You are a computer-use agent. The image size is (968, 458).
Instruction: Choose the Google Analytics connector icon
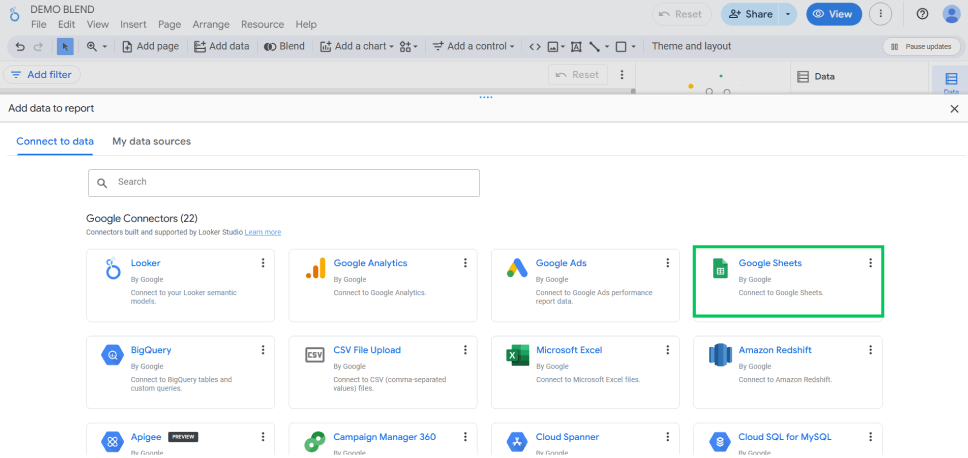click(315, 269)
